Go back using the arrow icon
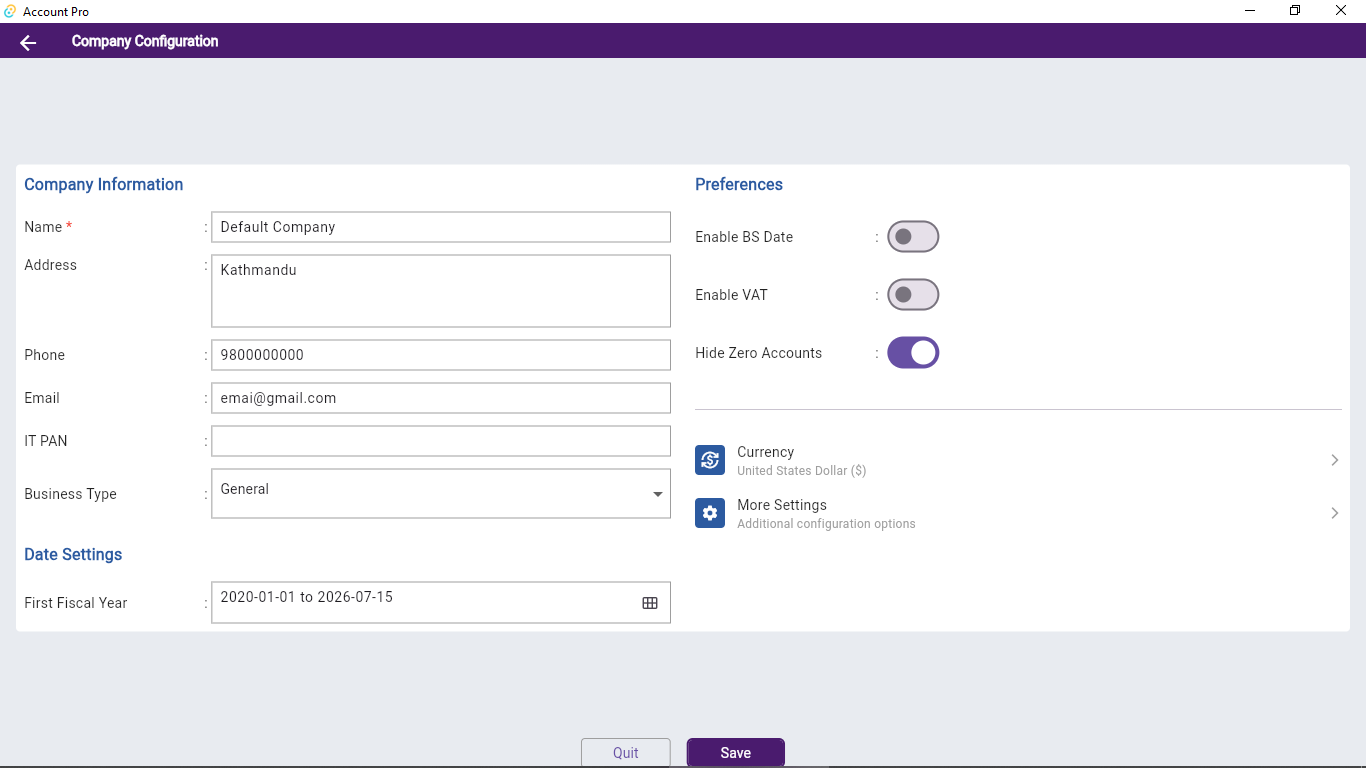This screenshot has height=768, width=1366. pos(28,42)
